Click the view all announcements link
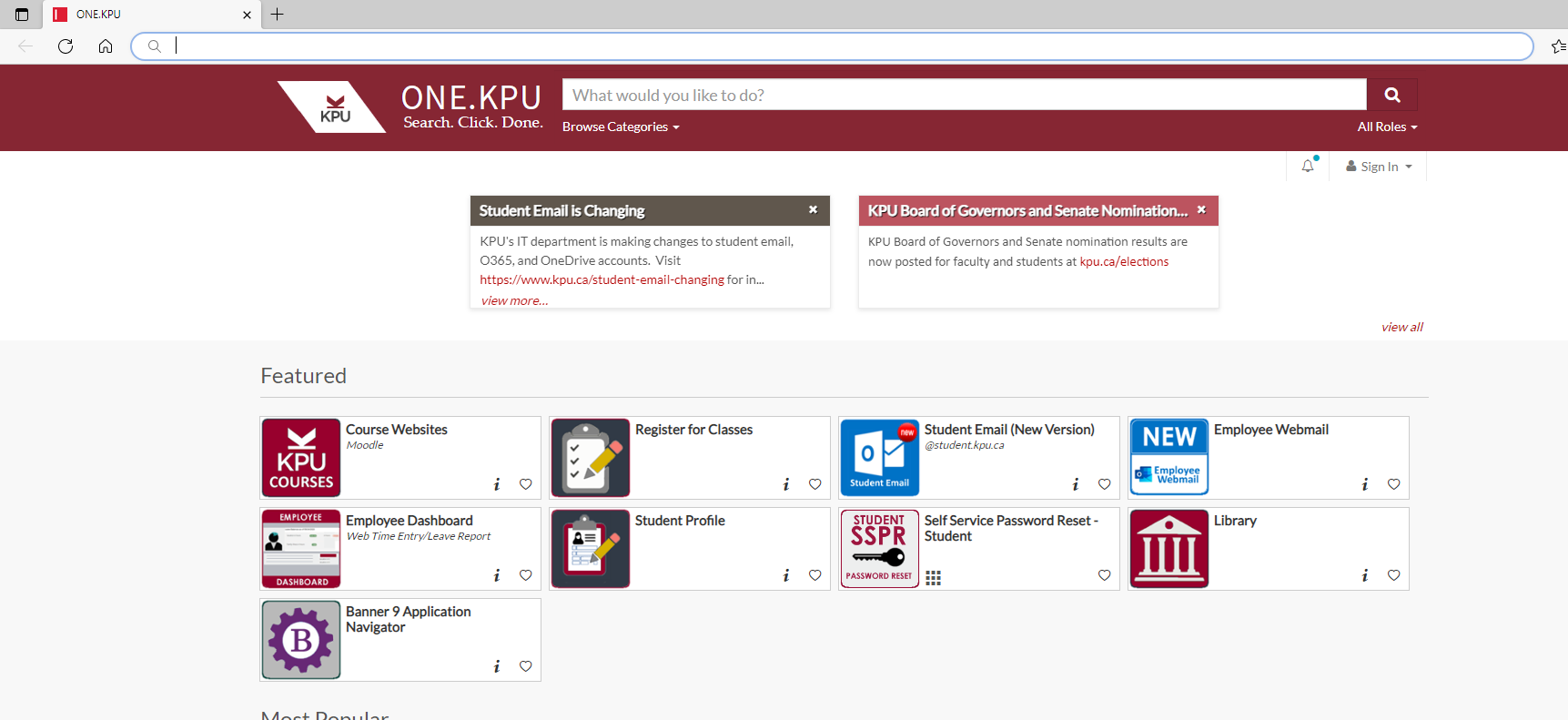 pyautogui.click(x=1401, y=328)
